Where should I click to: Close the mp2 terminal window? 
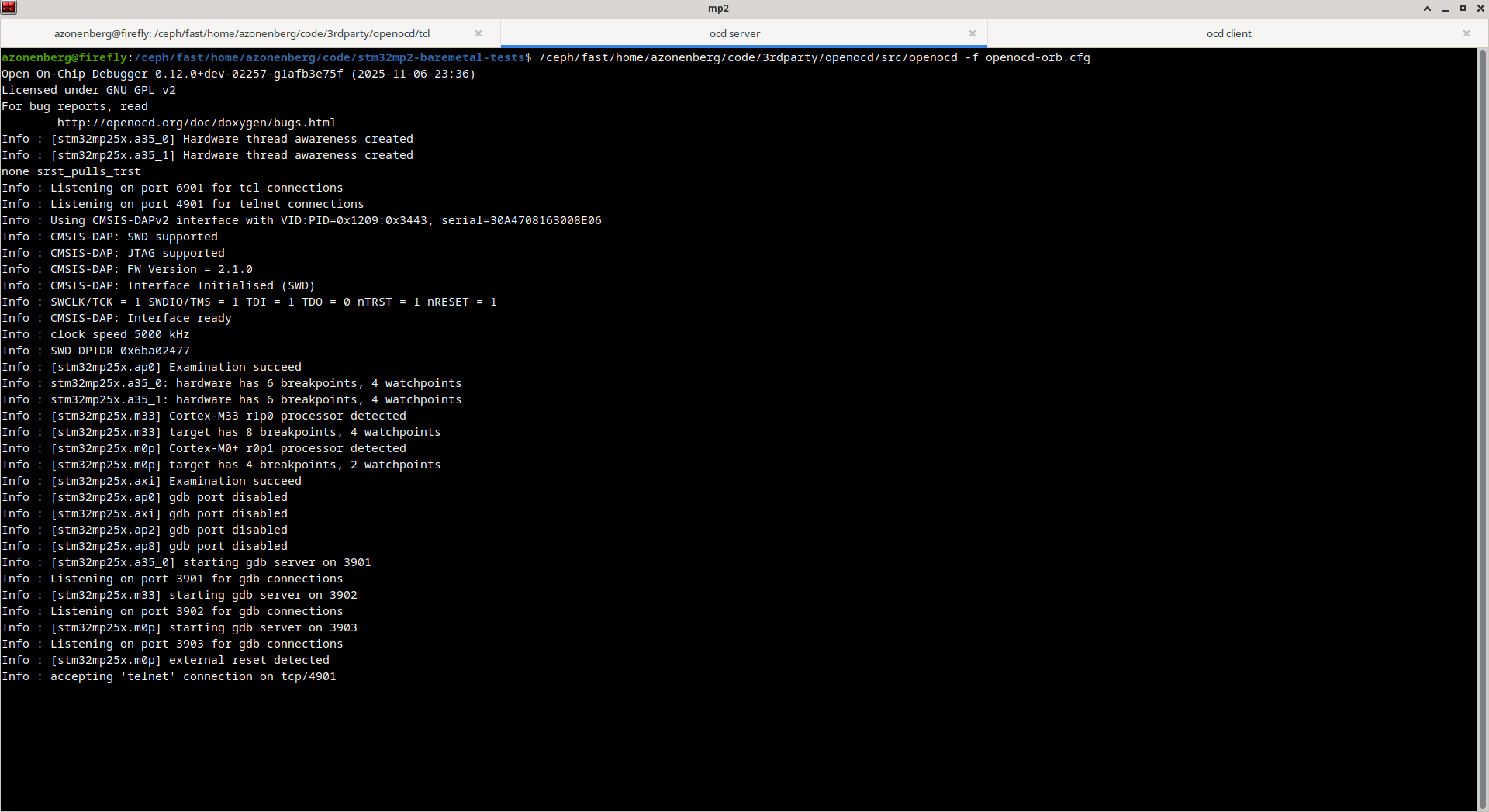(x=1480, y=9)
